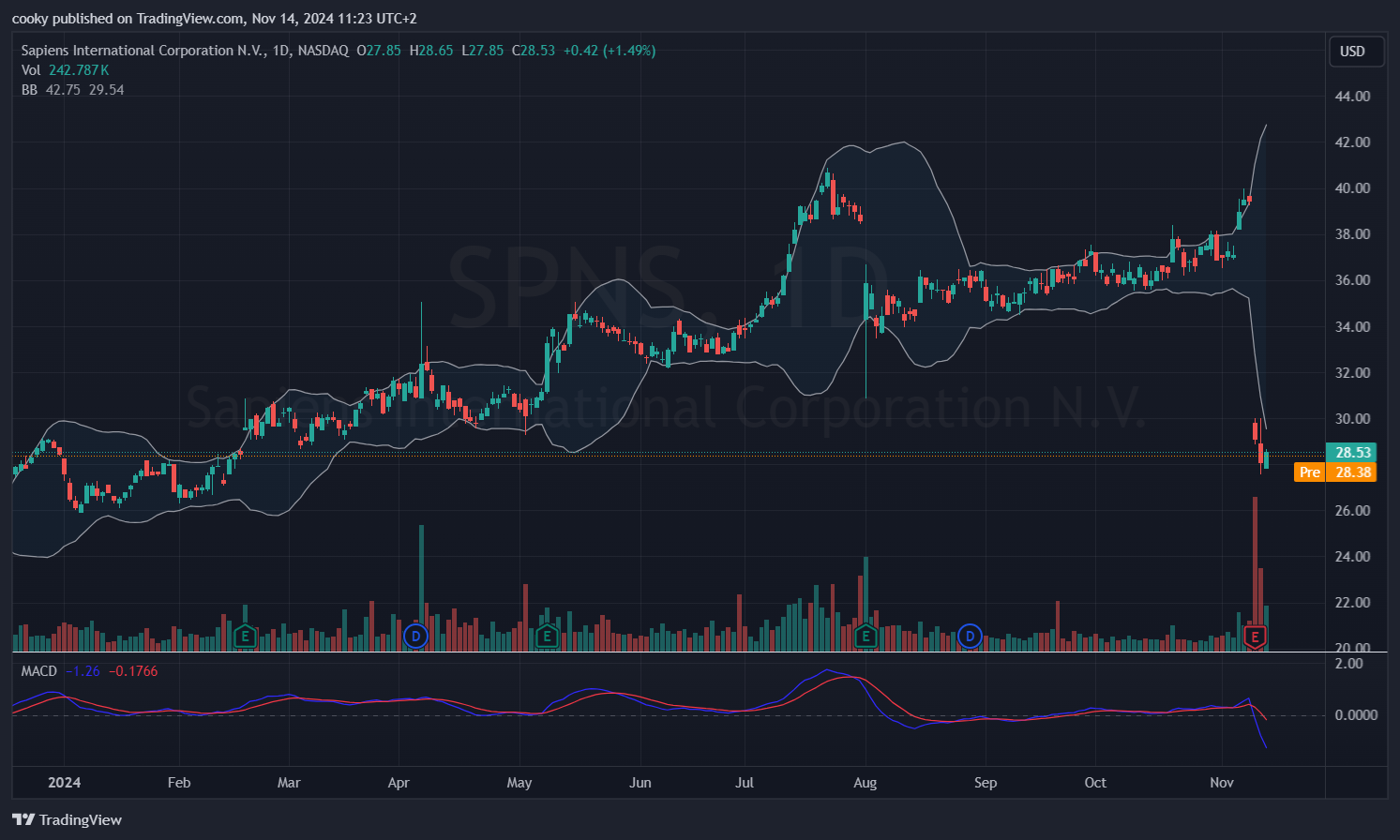Click the volume value 242.787K
The width and height of the screenshot is (1400, 840).
point(79,70)
